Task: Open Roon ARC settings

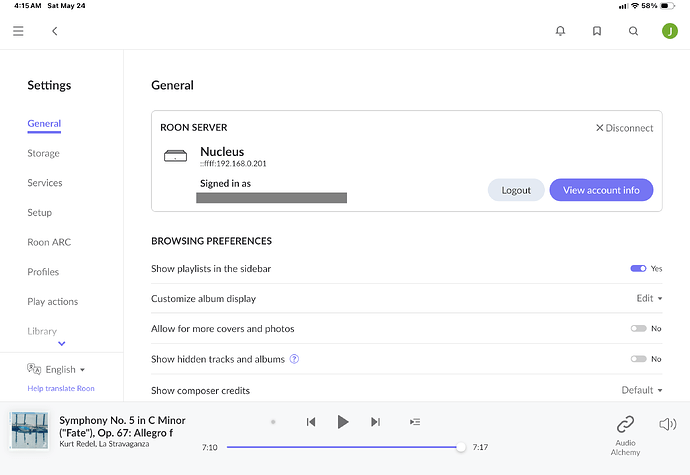Action: click(x=49, y=242)
